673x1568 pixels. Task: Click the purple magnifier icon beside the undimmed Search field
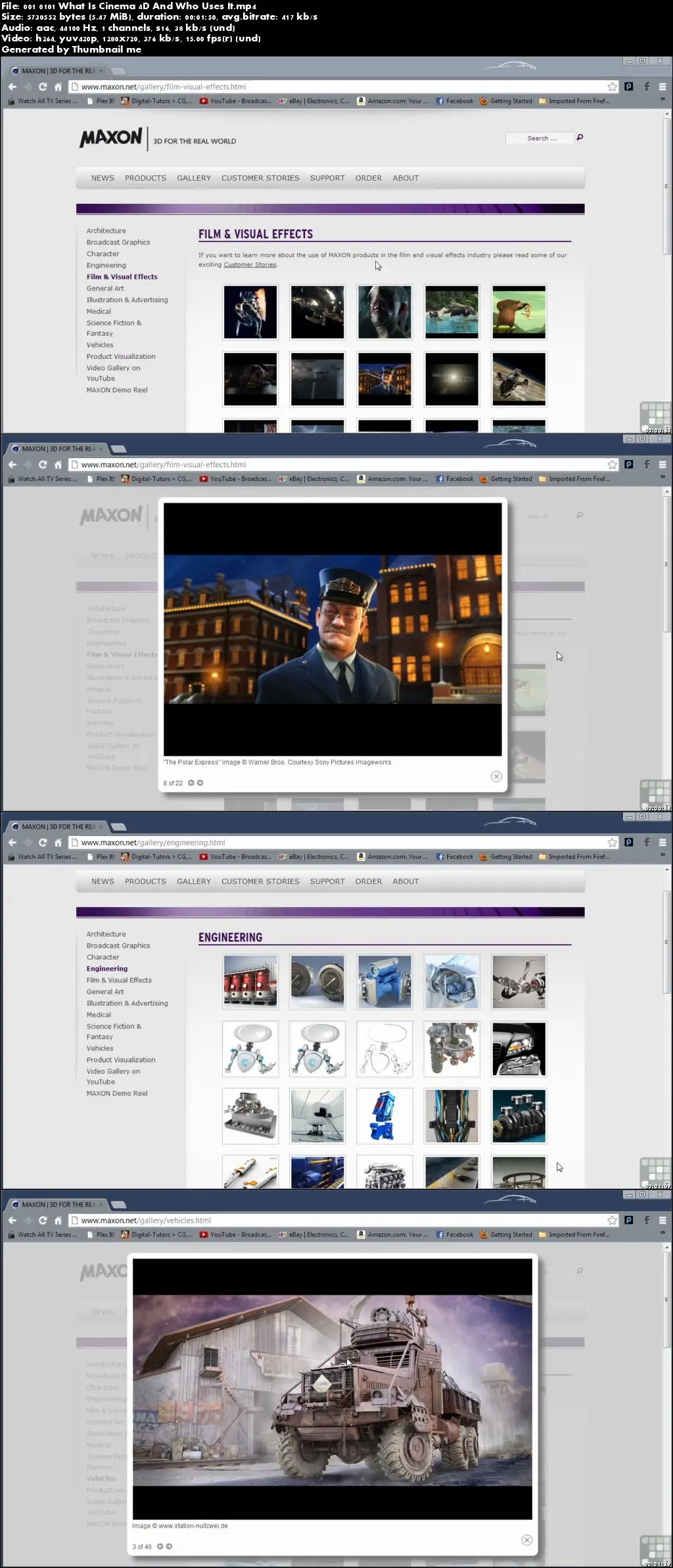tap(580, 137)
